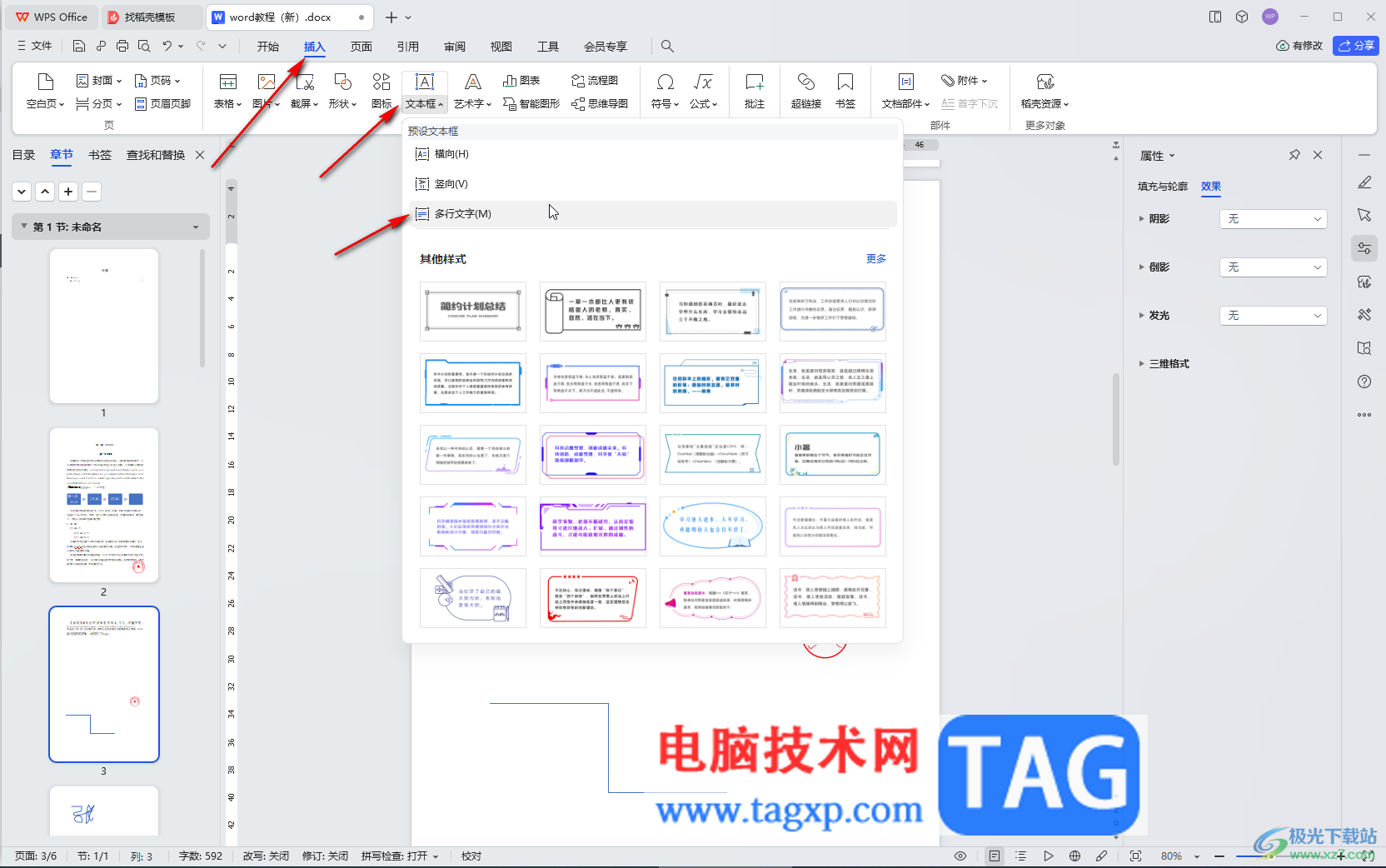The width and height of the screenshot is (1386, 868).
Task: Open page 2 thumbnail in chapter pane
Action: [103, 505]
